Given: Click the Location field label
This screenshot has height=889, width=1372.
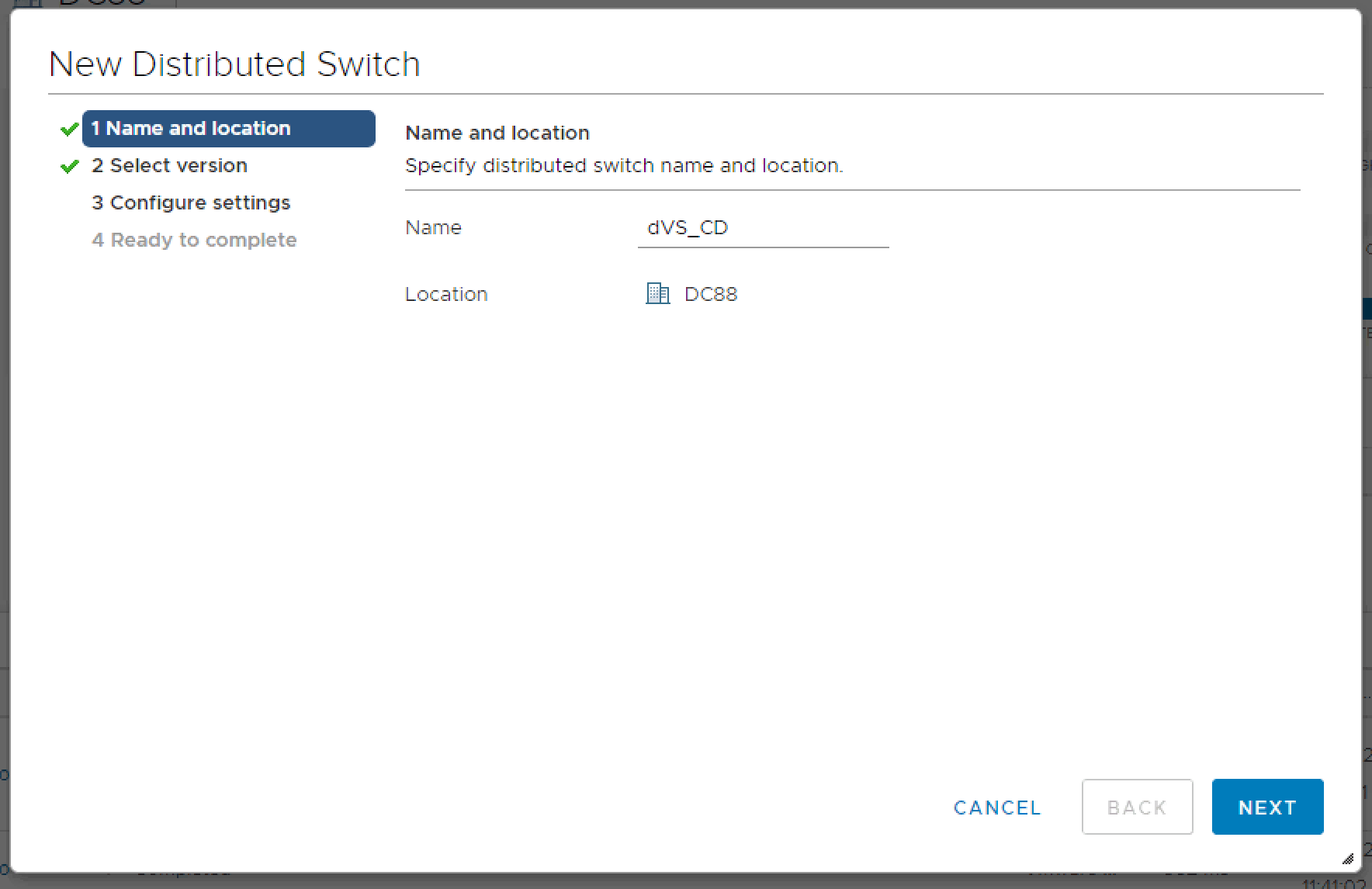Looking at the screenshot, I should coord(446,295).
